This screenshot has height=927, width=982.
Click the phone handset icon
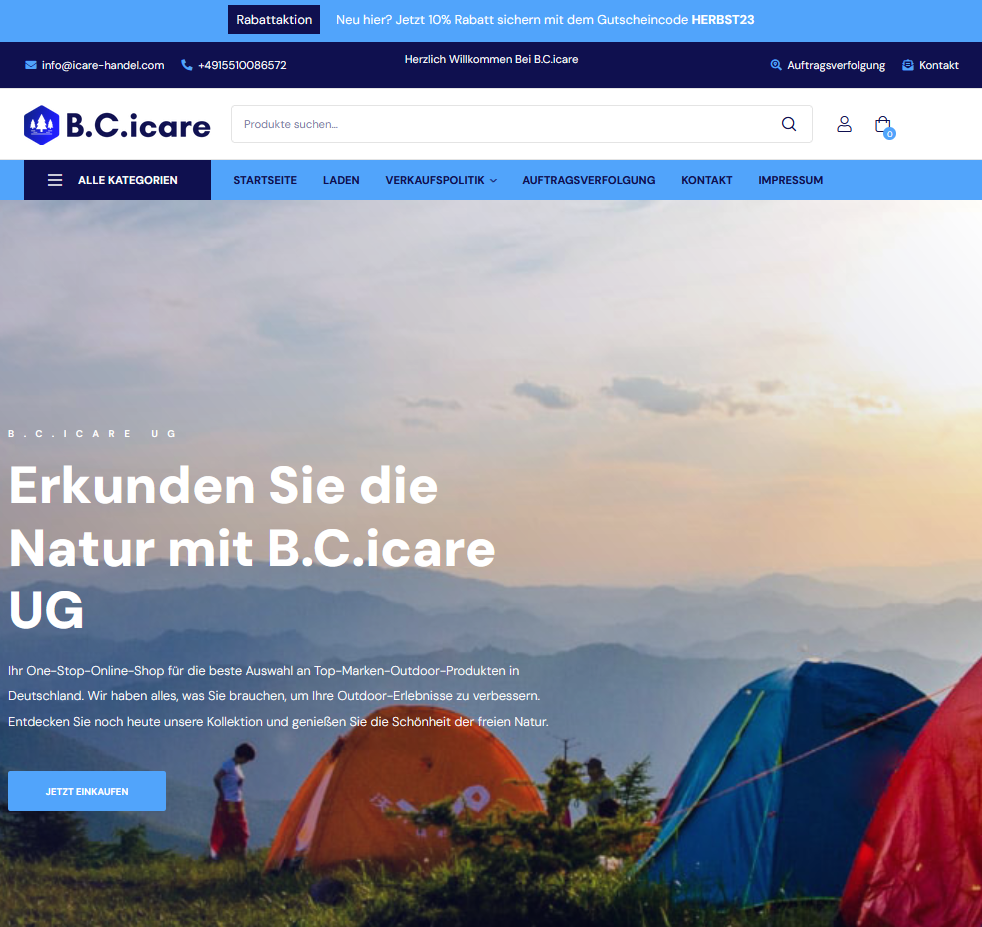point(186,65)
